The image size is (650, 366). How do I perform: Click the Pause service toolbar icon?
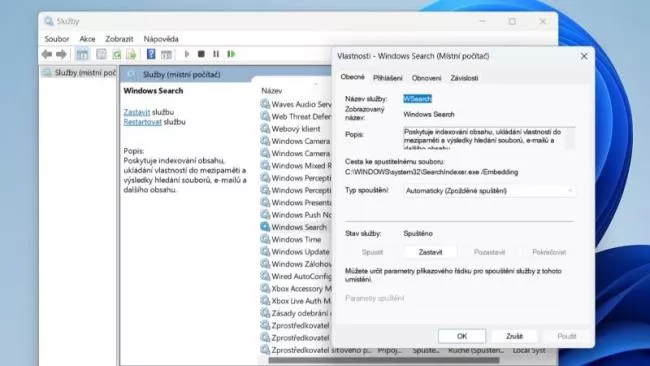[x=216, y=54]
